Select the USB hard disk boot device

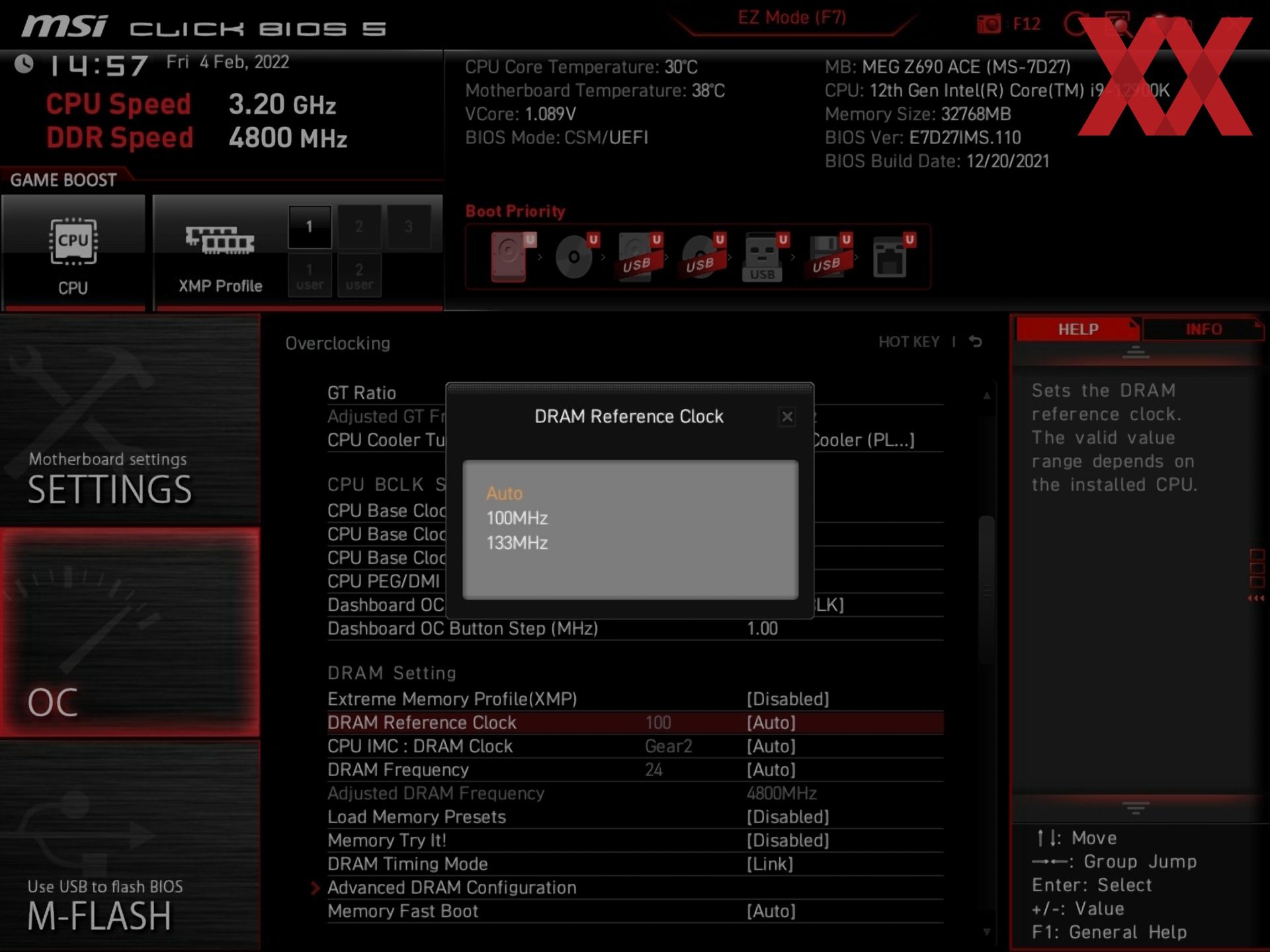pos(639,257)
